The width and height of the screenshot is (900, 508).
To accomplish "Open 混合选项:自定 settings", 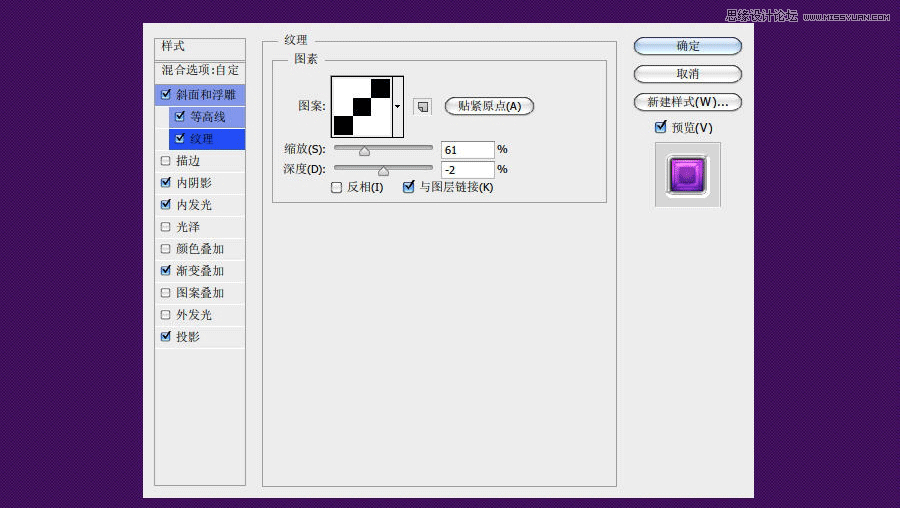I will tap(200, 70).
